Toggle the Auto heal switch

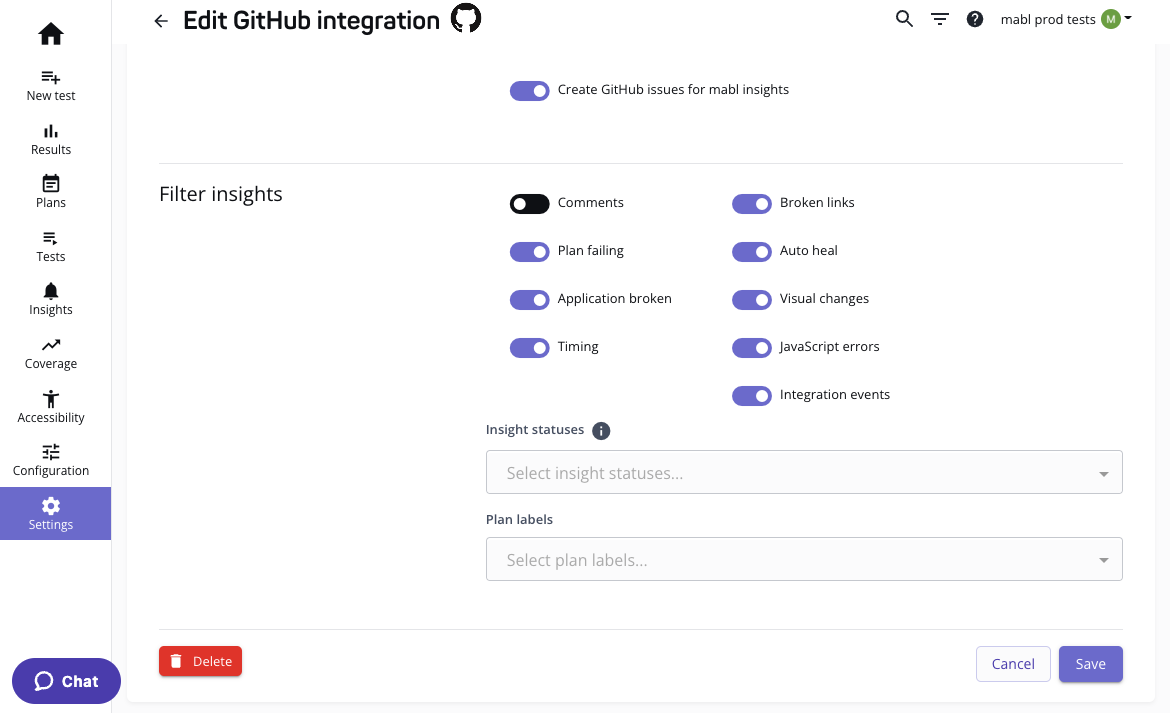point(751,251)
